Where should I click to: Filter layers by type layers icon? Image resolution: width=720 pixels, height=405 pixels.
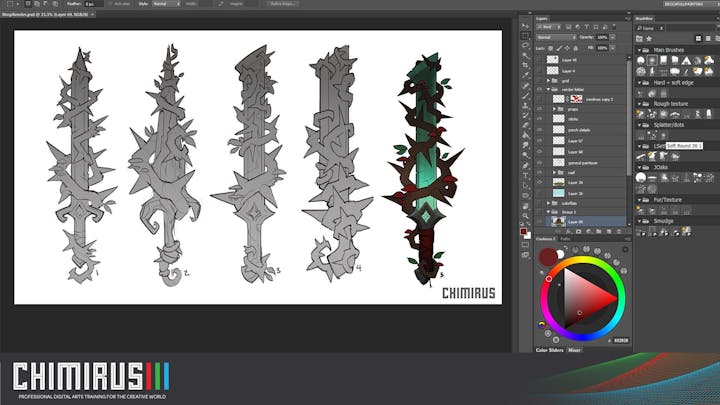[x=587, y=27]
